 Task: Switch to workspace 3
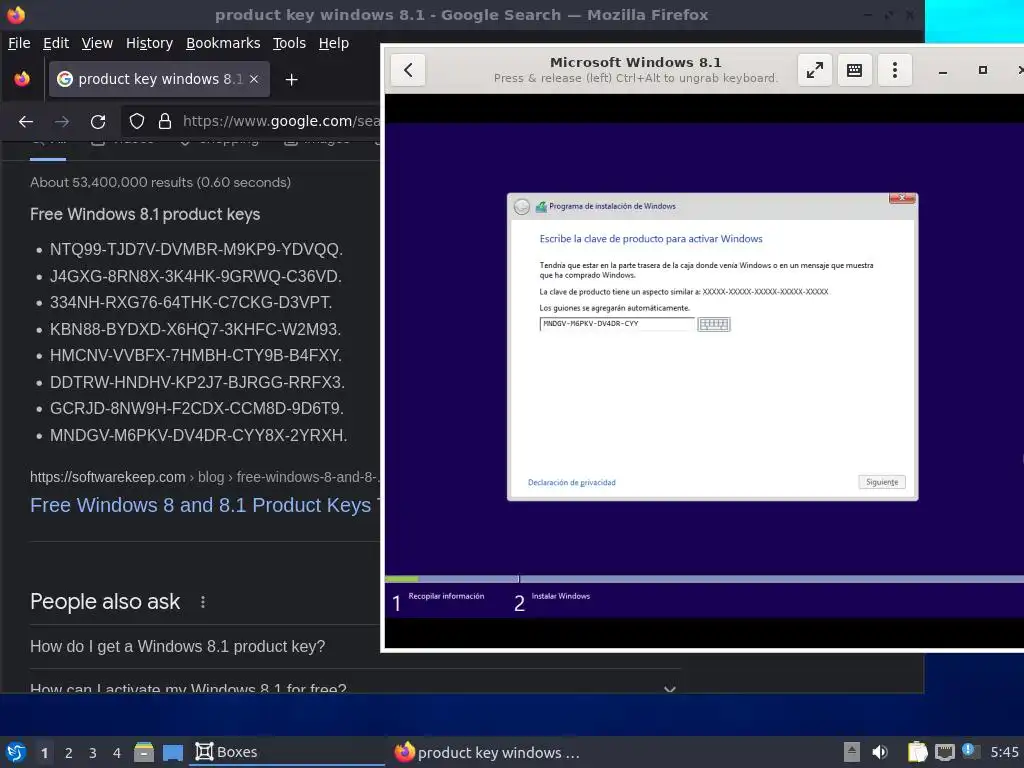[93, 753]
